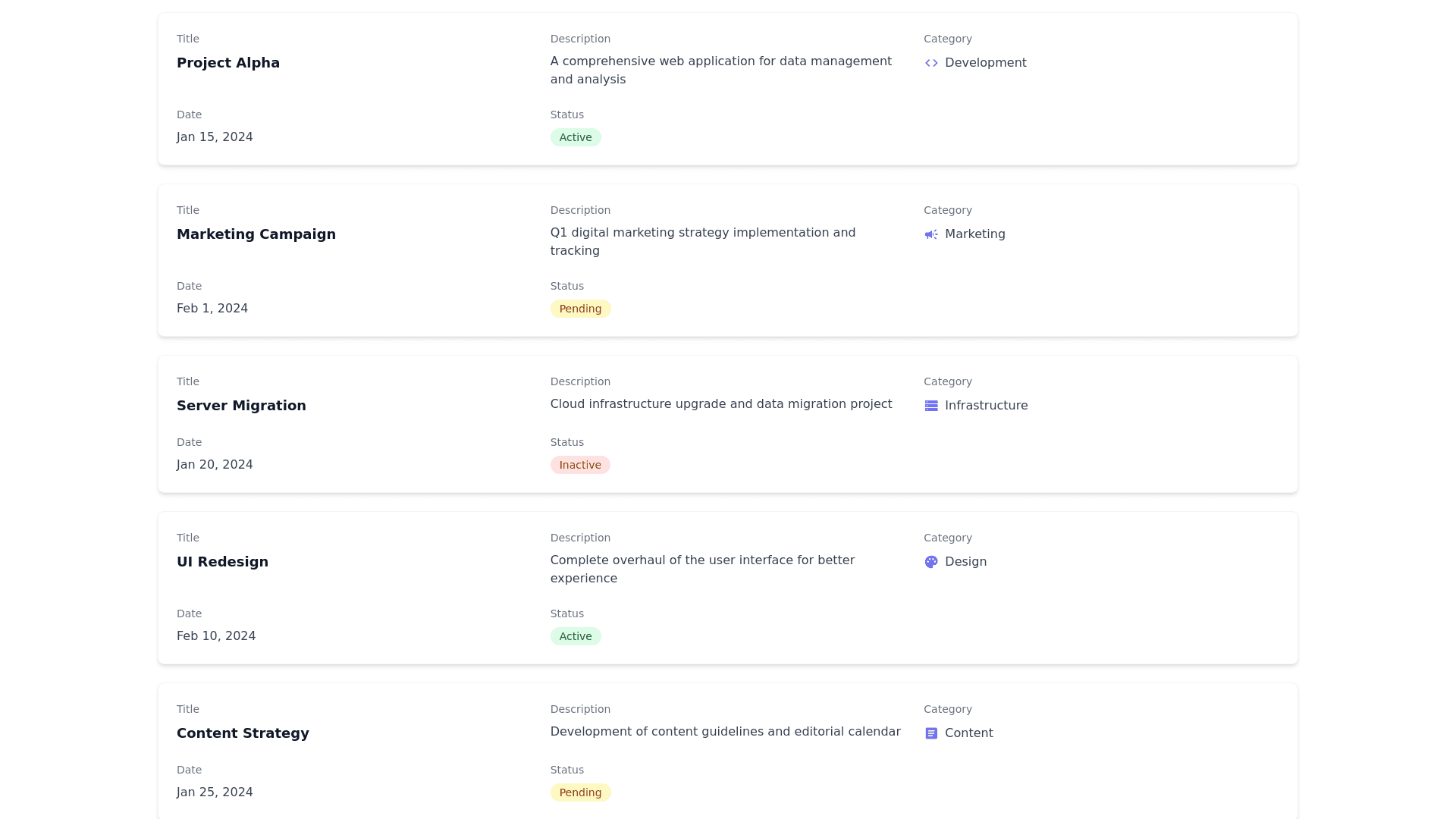This screenshot has height=819, width=1456.
Task: Select the Server Migration title
Action: click(241, 406)
